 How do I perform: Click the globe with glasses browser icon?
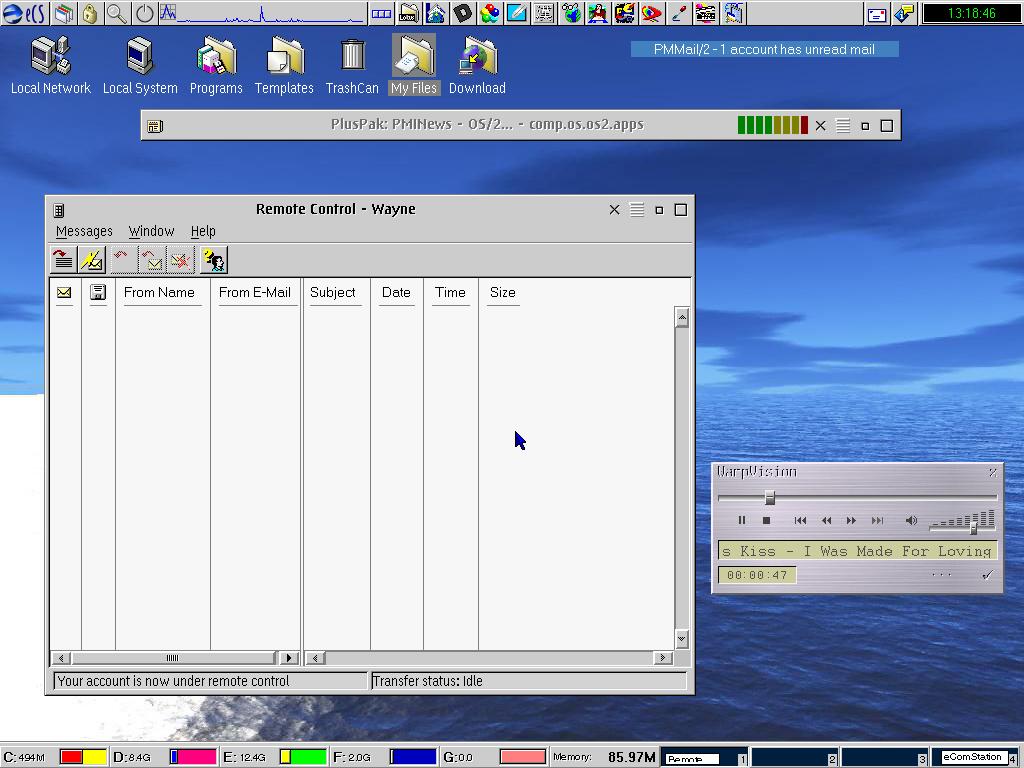pos(571,13)
